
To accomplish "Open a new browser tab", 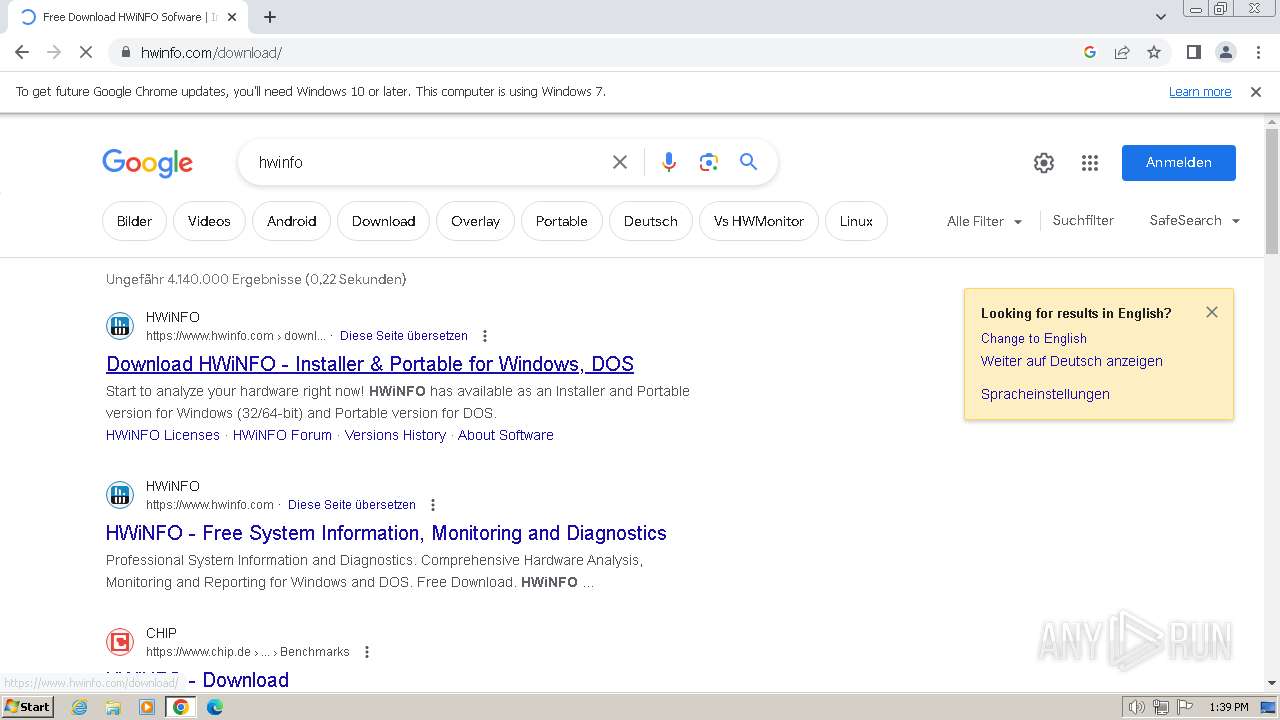I will (270, 17).
